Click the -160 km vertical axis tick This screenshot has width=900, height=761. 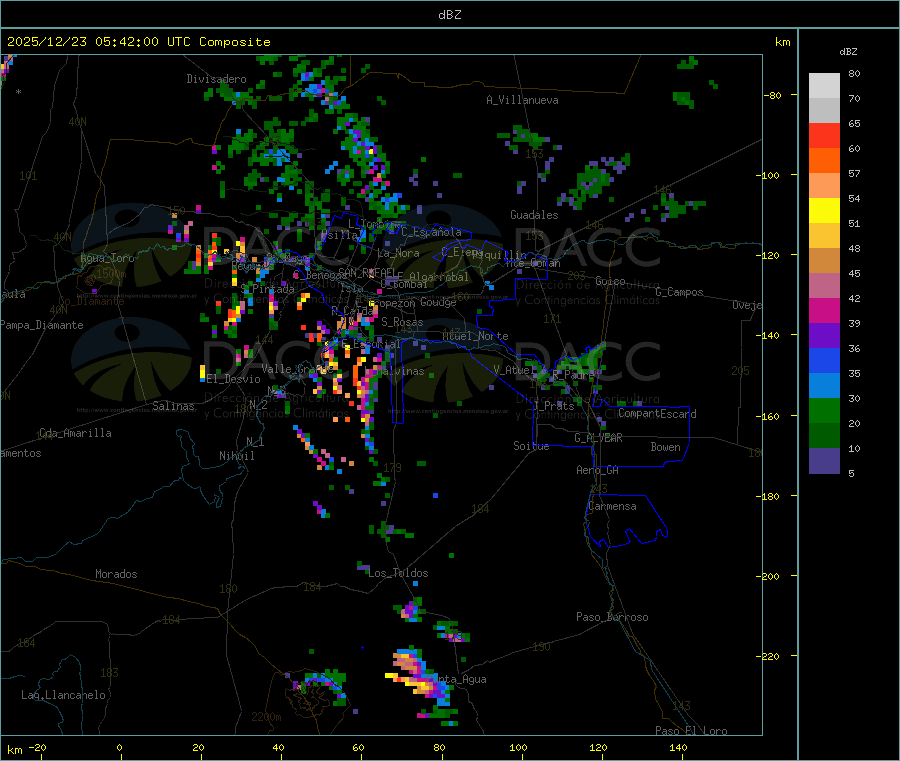pyautogui.click(x=769, y=416)
